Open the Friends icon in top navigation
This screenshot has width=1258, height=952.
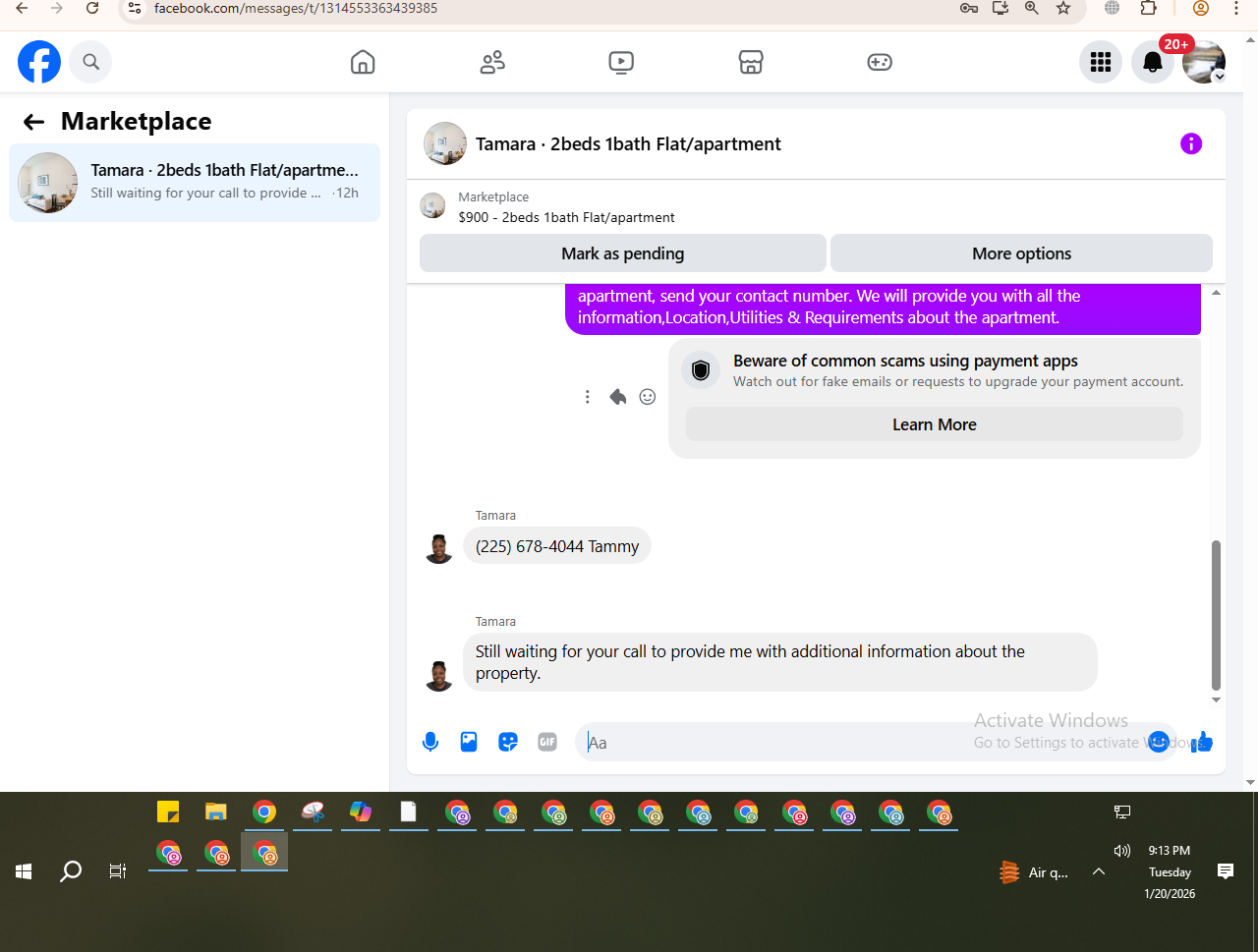(492, 62)
